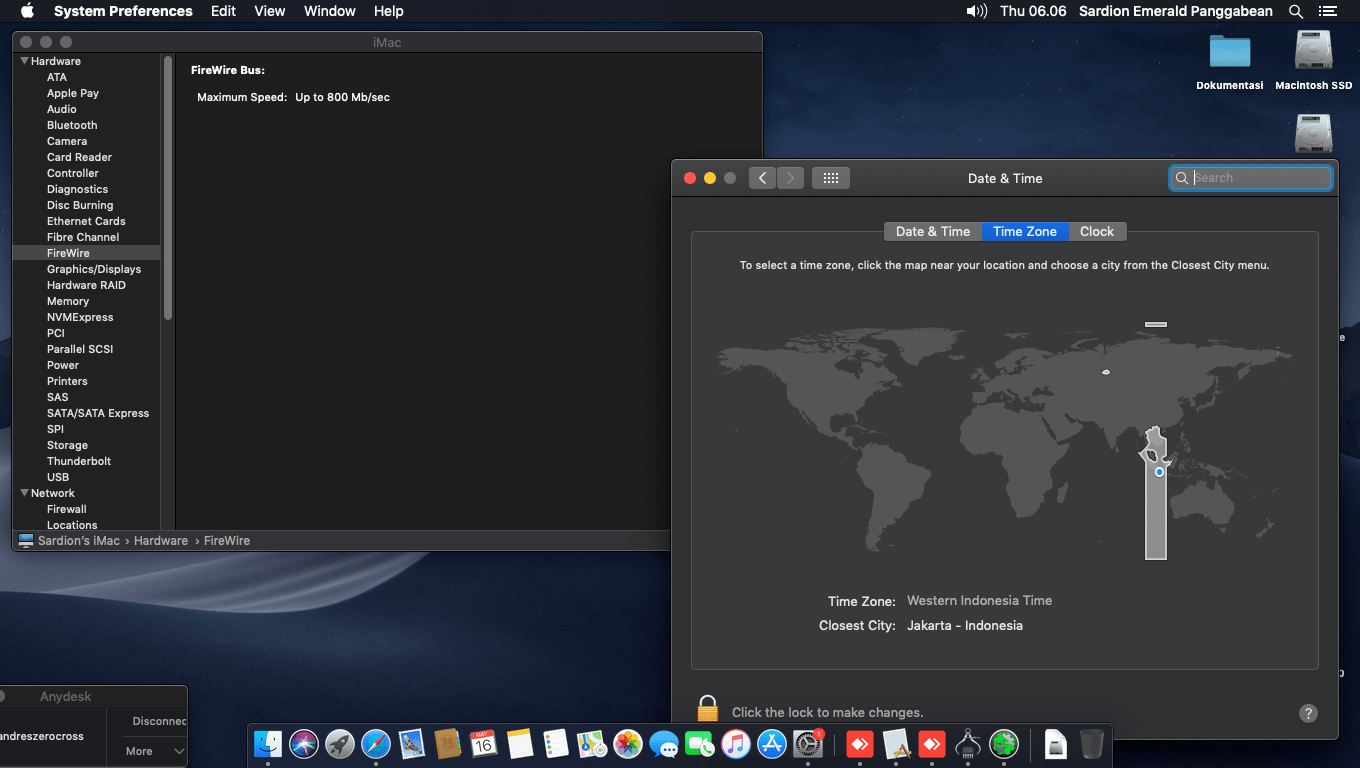Select ATA in the Hardware list
Viewport: 1360px width, 768px height.
57,77
